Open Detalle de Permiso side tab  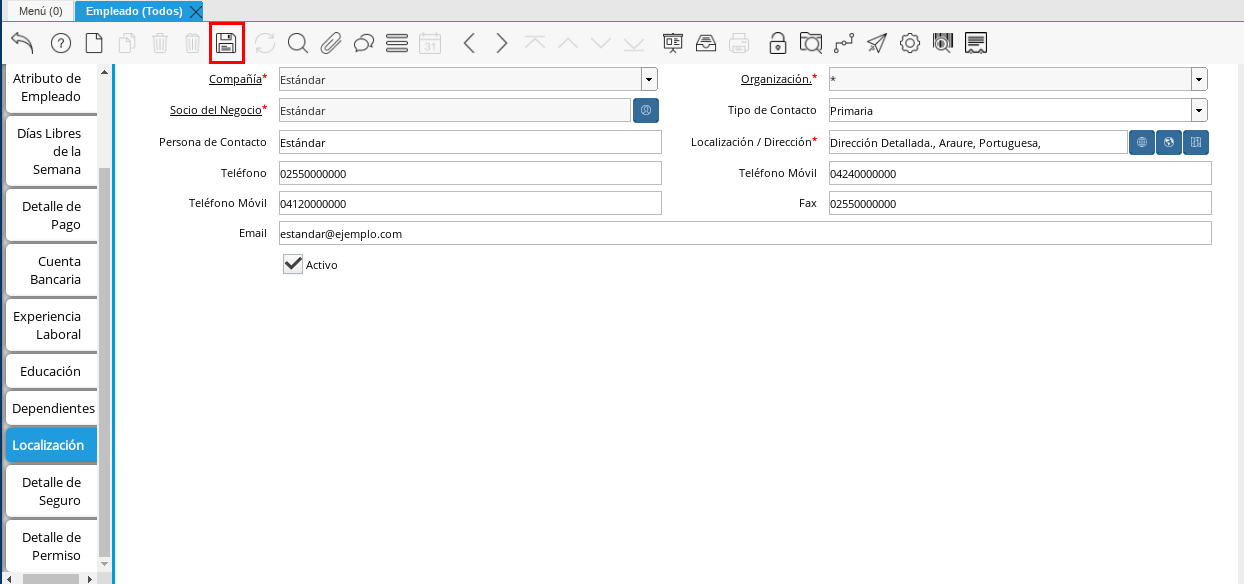51,546
